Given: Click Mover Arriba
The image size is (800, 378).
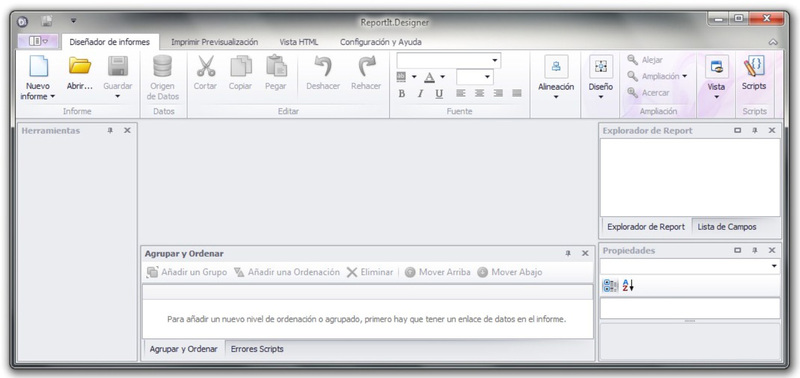Looking at the screenshot, I should pyautogui.click(x=437, y=272).
